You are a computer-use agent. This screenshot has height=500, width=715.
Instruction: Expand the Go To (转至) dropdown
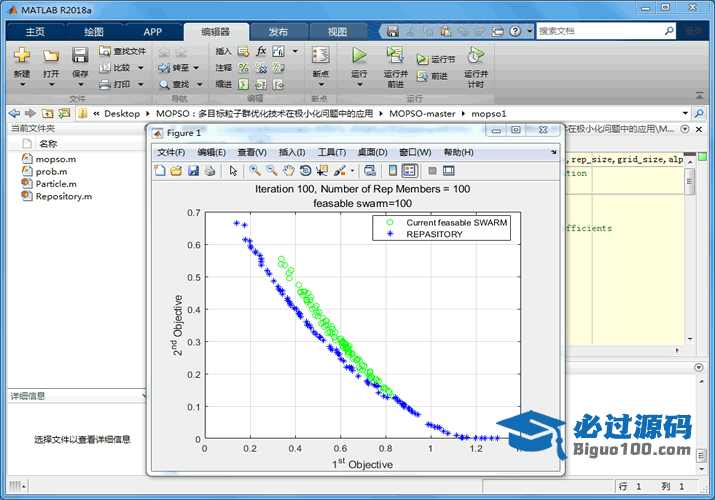click(196, 68)
